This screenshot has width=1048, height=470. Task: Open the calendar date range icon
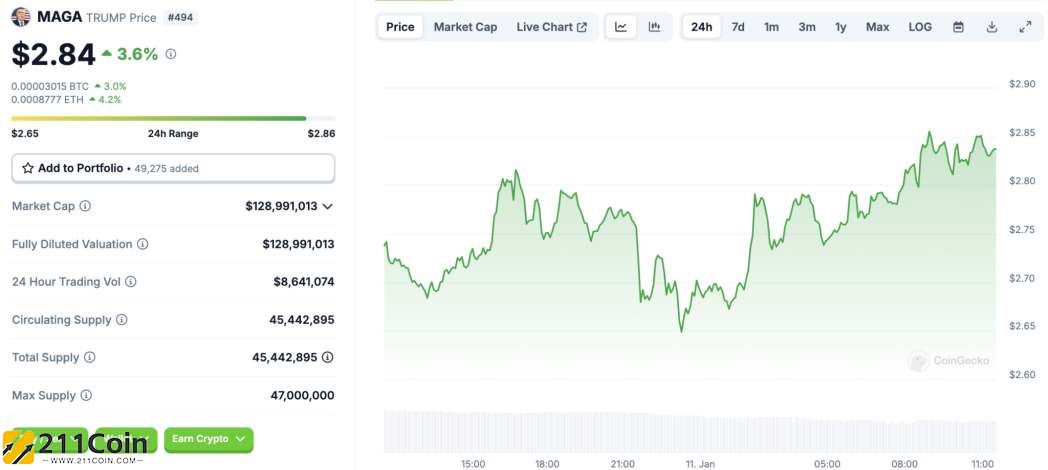(958, 27)
